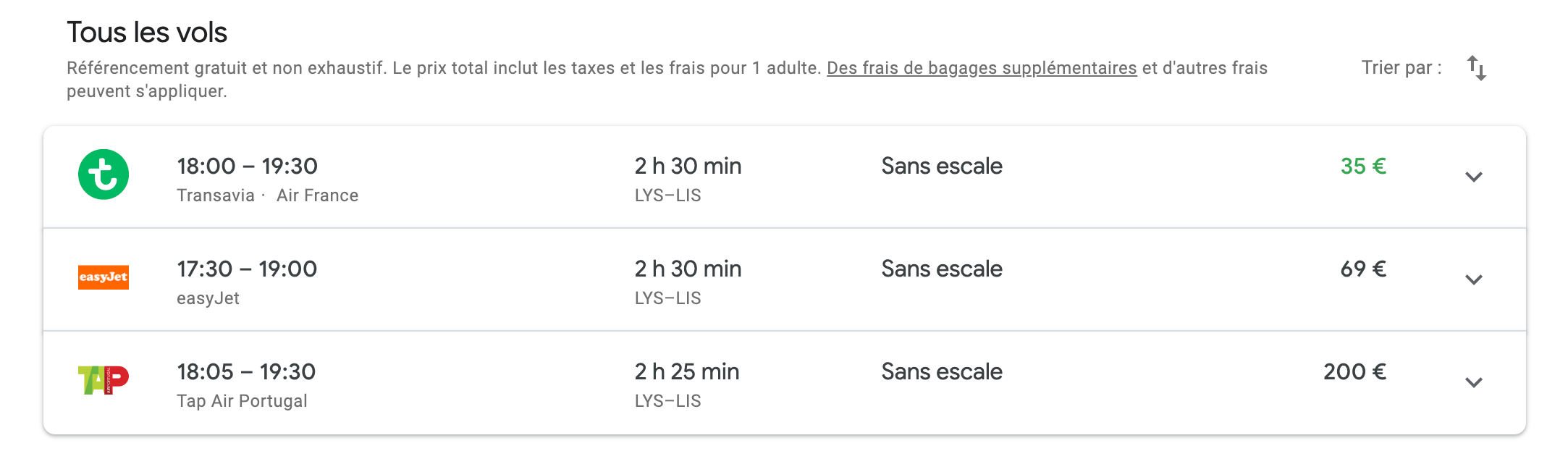Open the additional baggage fees link
Screen dimensions: 1568x459
click(982, 68)
